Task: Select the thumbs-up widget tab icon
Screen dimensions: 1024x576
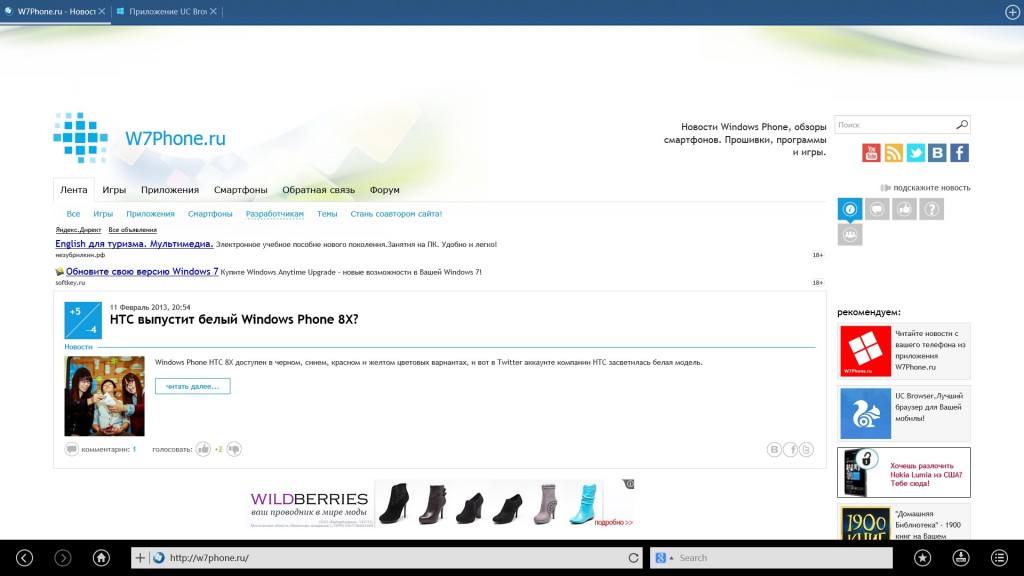Action: 904,209
